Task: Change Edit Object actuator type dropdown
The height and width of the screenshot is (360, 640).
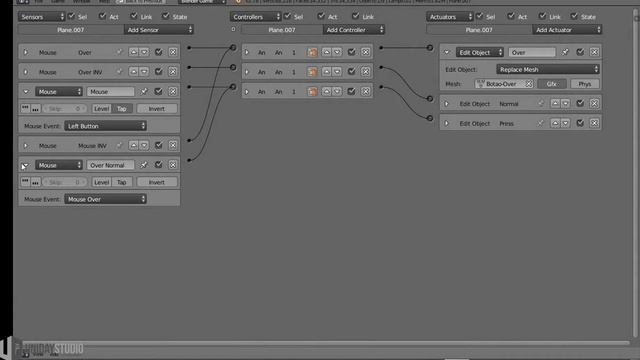Action: pos(480,52)
